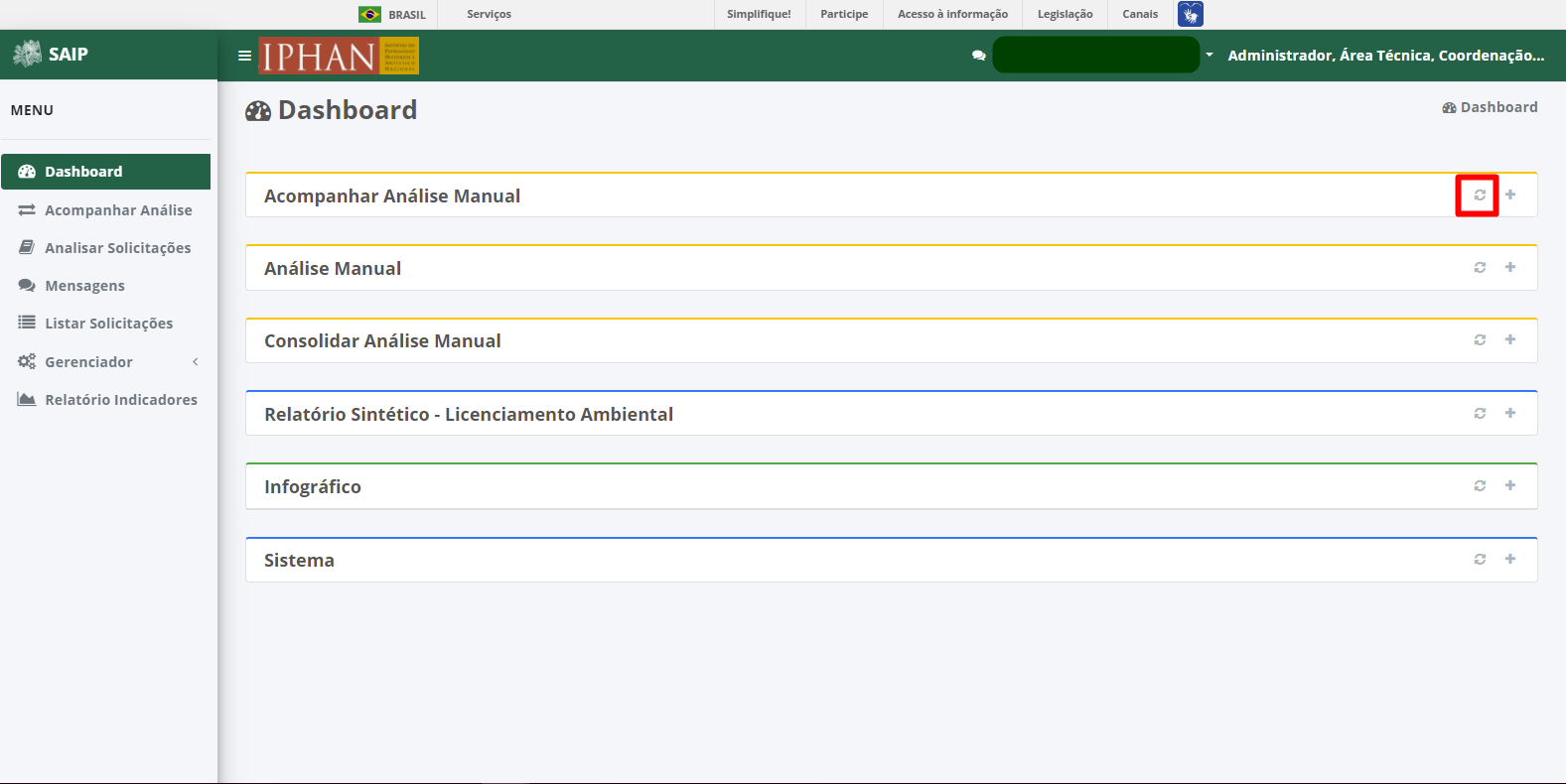This screenshot has height=784, width=1566.
Task: Expand the Relatório Sintético - Licenciamento Ambiental panel
Action: click(1510, 413)
